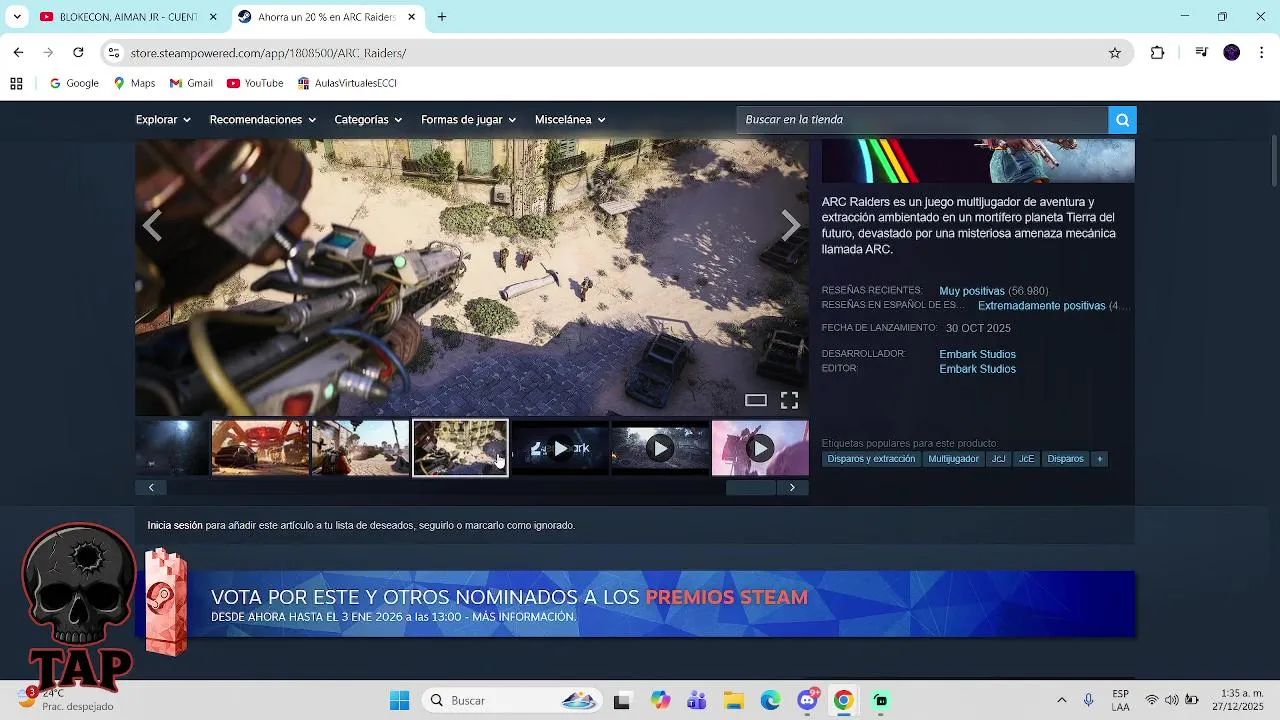Click the first Embark Studios developer link
The width and height of the screenshot is (1280, 720).
click(977, 354)
